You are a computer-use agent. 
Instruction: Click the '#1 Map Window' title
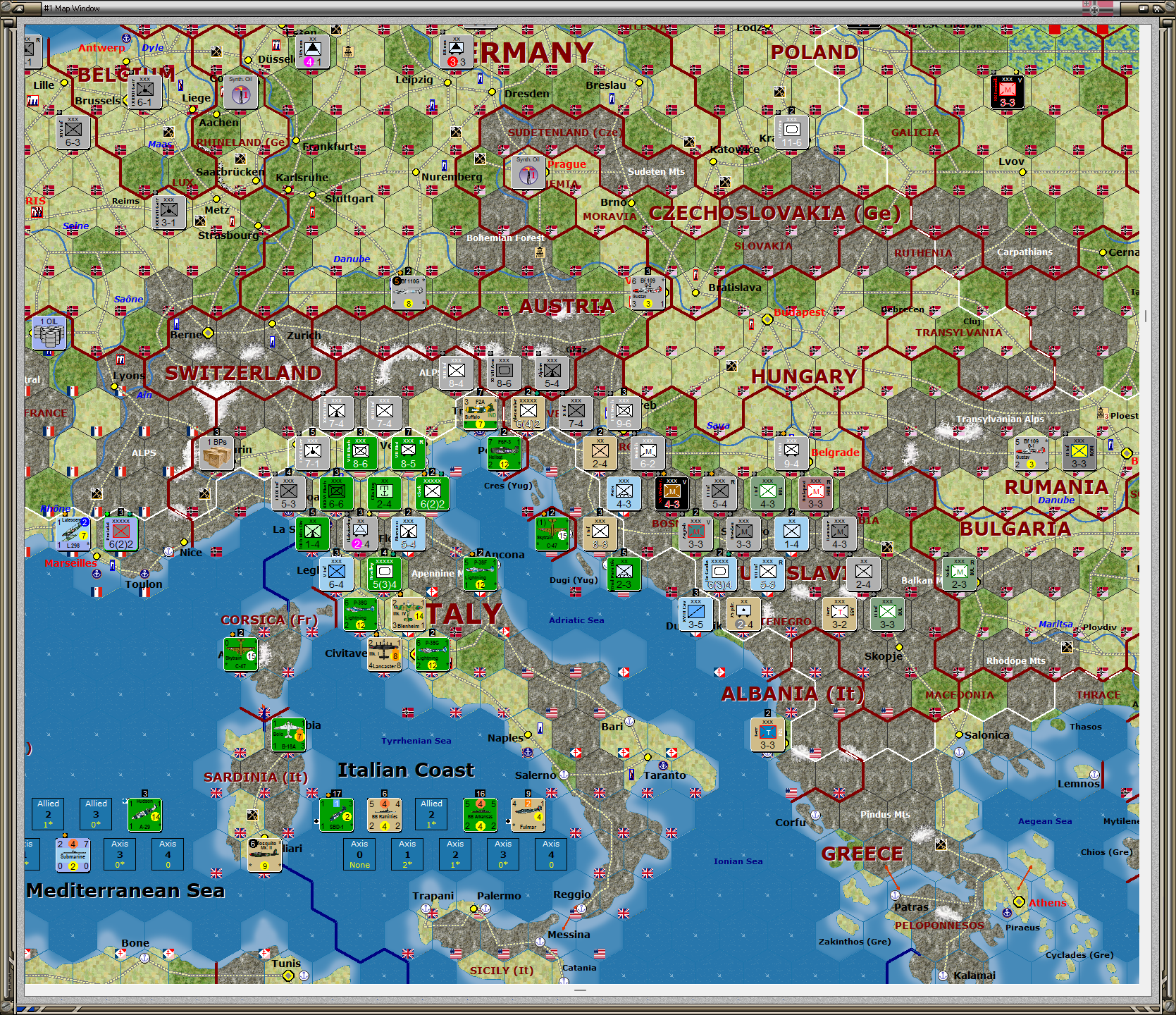pyautogui.click(x=72, y=8)
